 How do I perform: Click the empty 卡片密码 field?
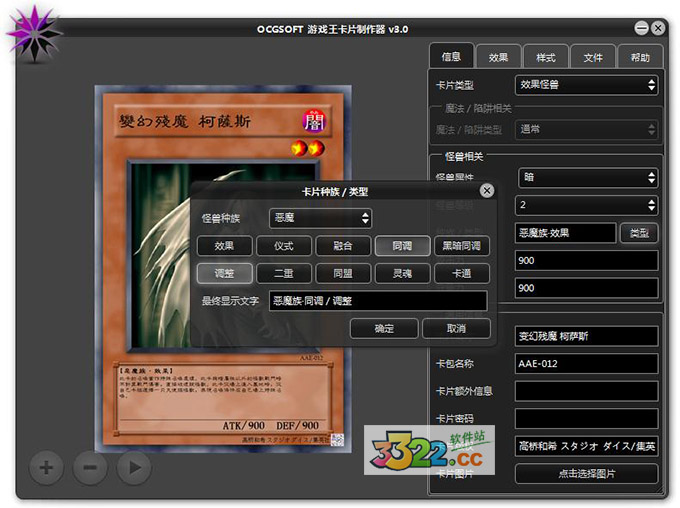[586, 418]
